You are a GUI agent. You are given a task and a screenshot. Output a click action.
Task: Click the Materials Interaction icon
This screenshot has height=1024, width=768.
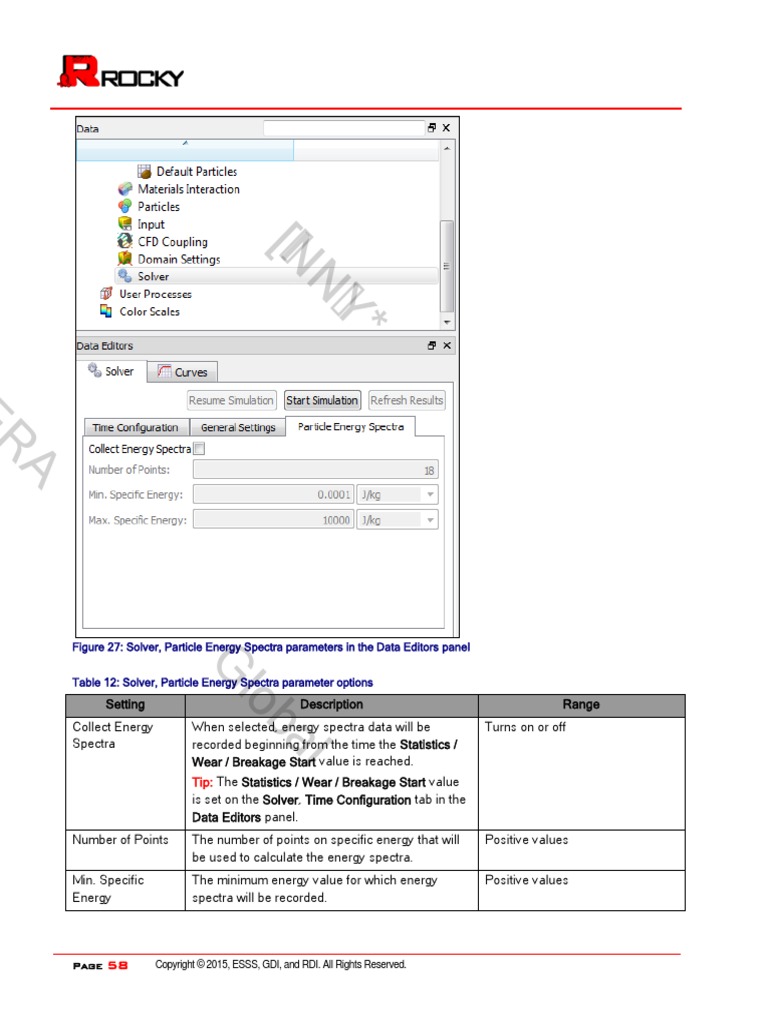(x=125, y=189)
